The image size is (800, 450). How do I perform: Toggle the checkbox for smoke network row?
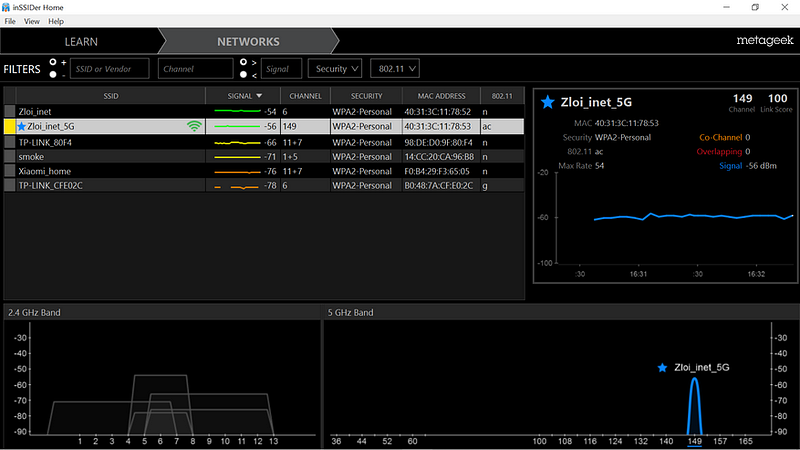click(x=10, y=157)
